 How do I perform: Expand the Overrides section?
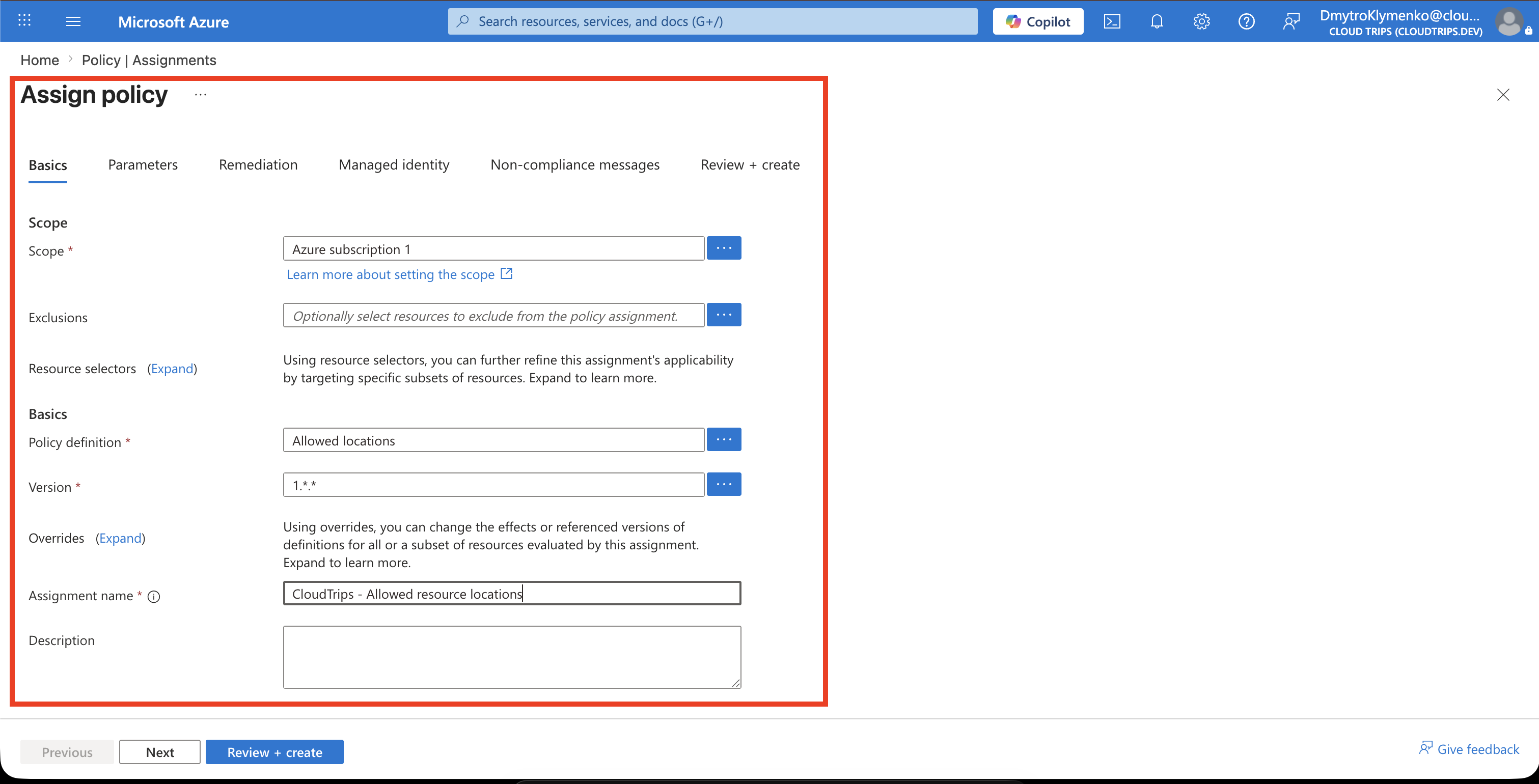120,538
